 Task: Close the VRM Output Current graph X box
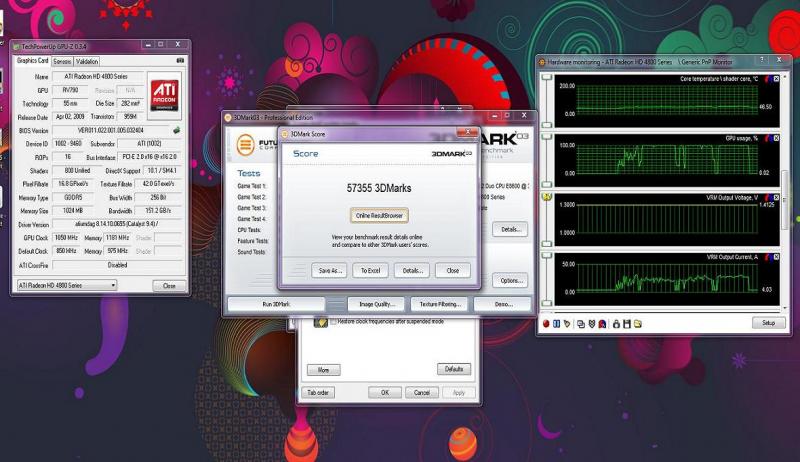click(x=776, y=257)
